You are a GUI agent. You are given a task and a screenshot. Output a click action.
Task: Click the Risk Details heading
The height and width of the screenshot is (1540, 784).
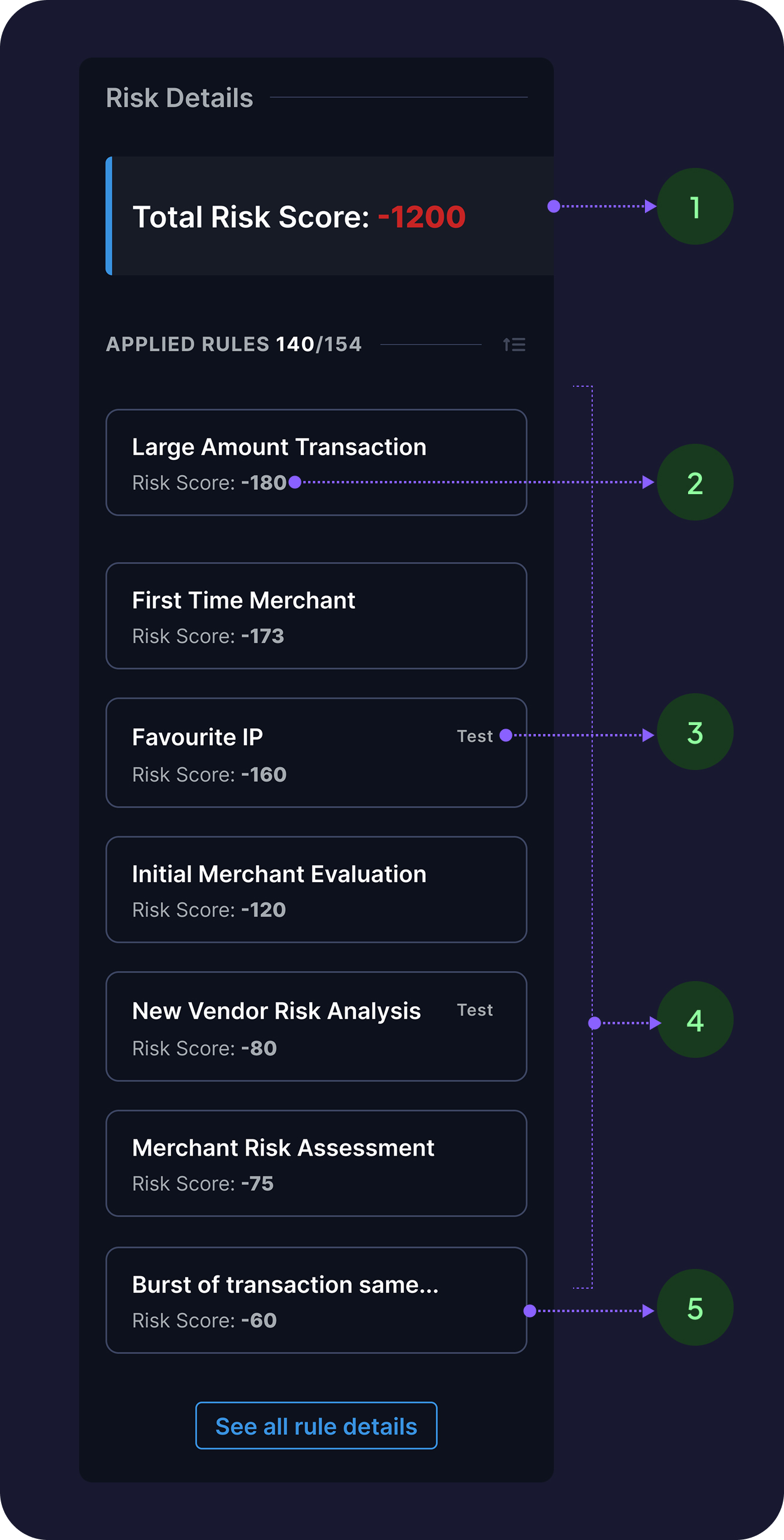[x=179, y=98]
